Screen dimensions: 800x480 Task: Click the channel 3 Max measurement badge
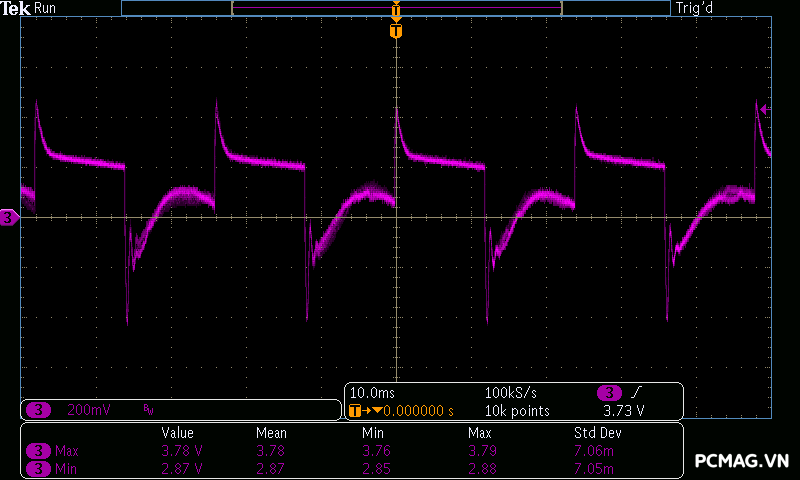pos(38,451)
